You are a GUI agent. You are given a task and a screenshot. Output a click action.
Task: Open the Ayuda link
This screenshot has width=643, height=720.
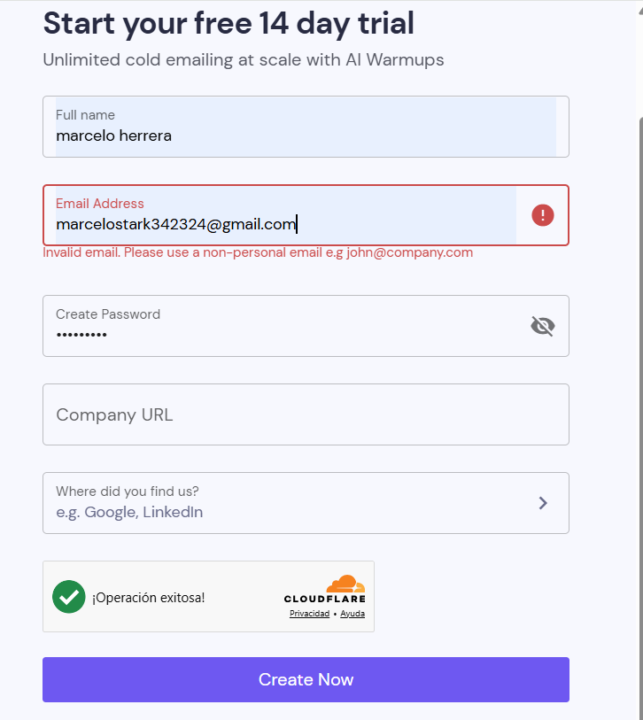click(352, 613)
